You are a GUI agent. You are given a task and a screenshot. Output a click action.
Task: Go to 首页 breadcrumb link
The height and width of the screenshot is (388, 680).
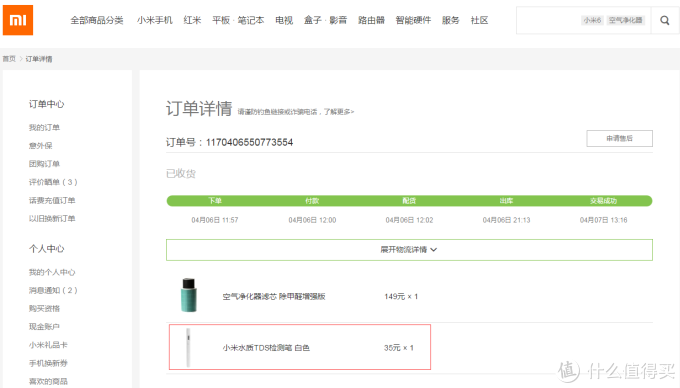coord(9,59)
